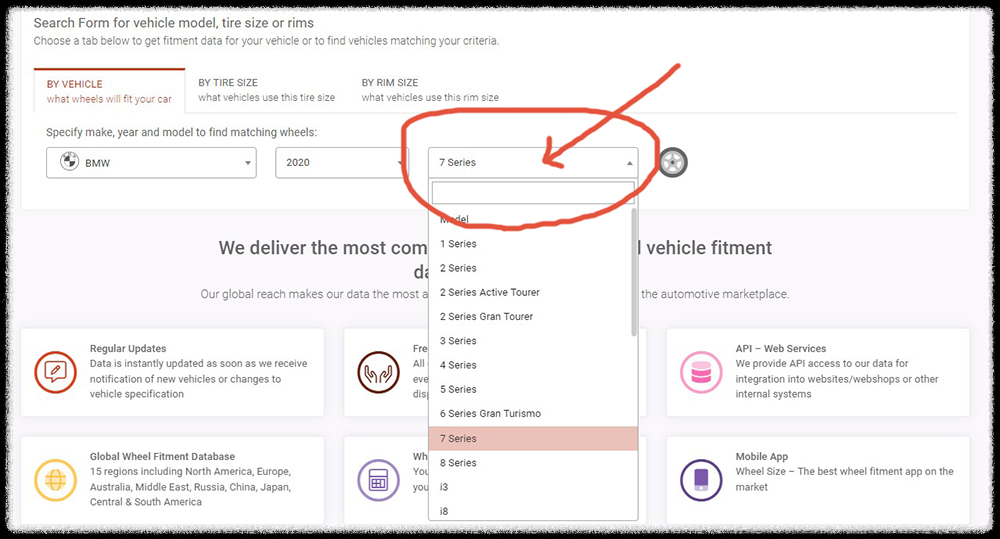Viewport: 1000px width, 539px height.
Task: Choose 2 Series Gran Tourer
Action: pos(533,316)
